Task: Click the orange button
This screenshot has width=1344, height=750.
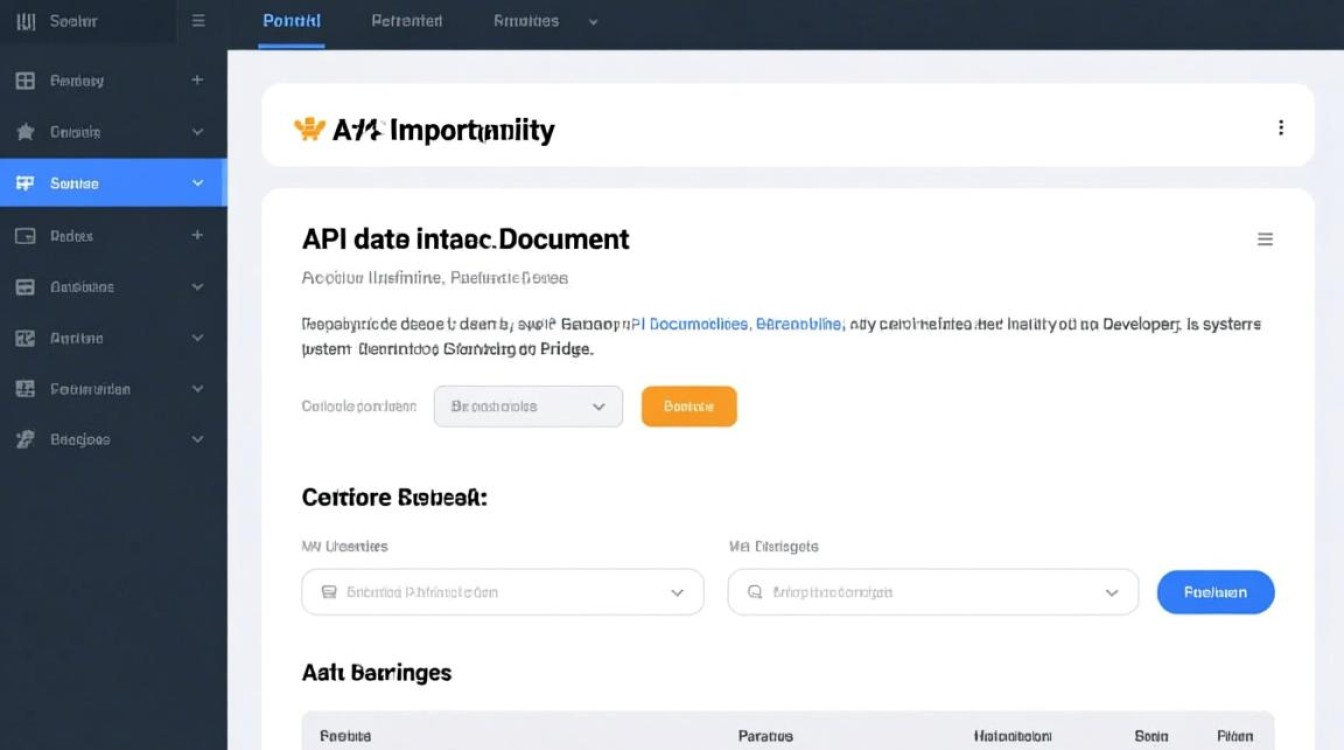Action: click(x=689, y=407)
